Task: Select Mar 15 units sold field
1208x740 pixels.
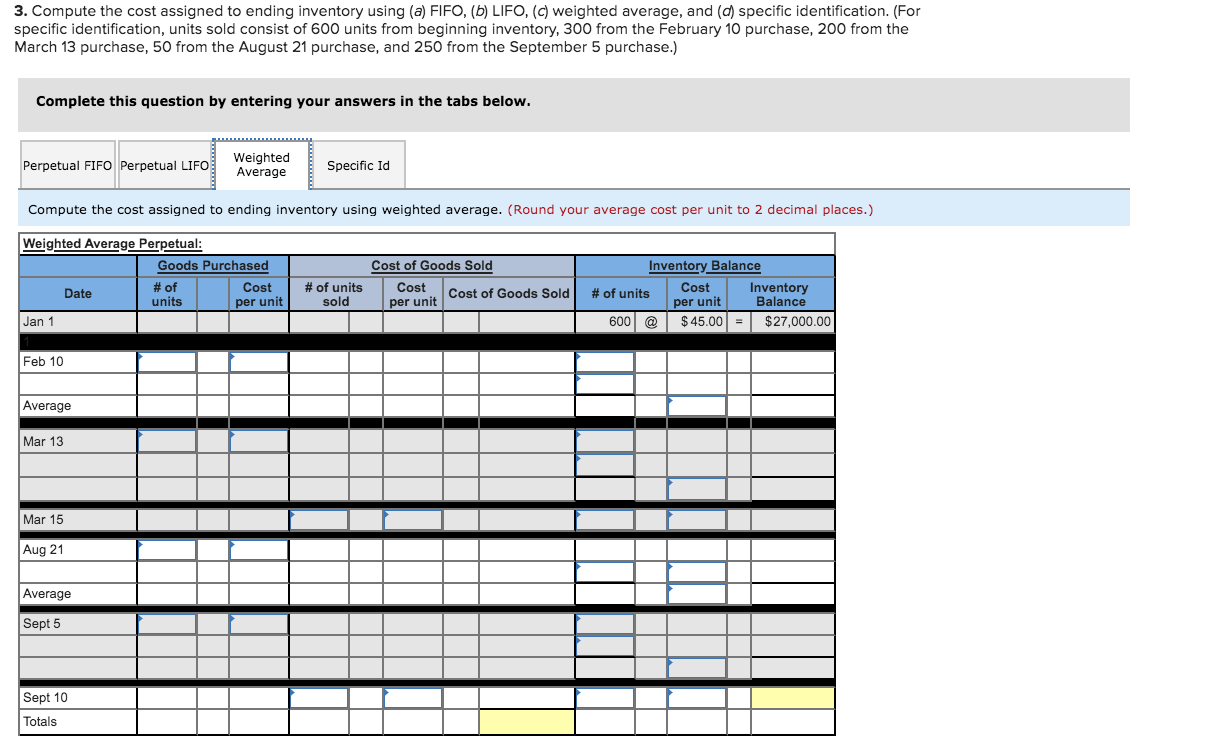Action: tap(319, 520)
